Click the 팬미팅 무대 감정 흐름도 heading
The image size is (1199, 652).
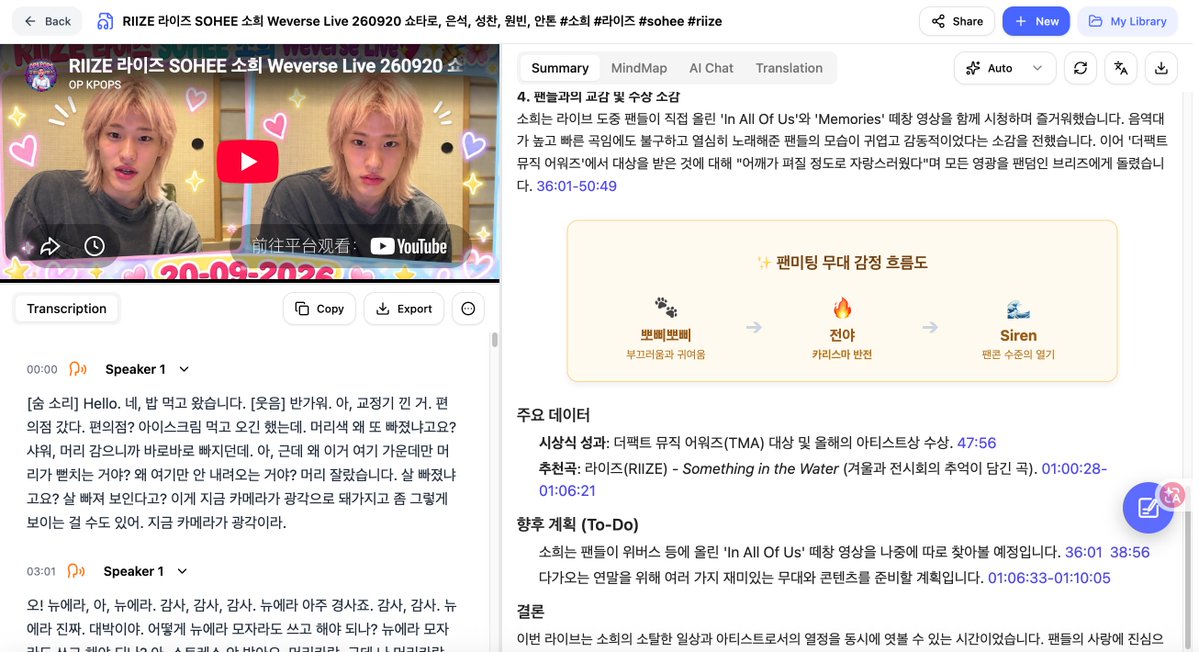842,262
